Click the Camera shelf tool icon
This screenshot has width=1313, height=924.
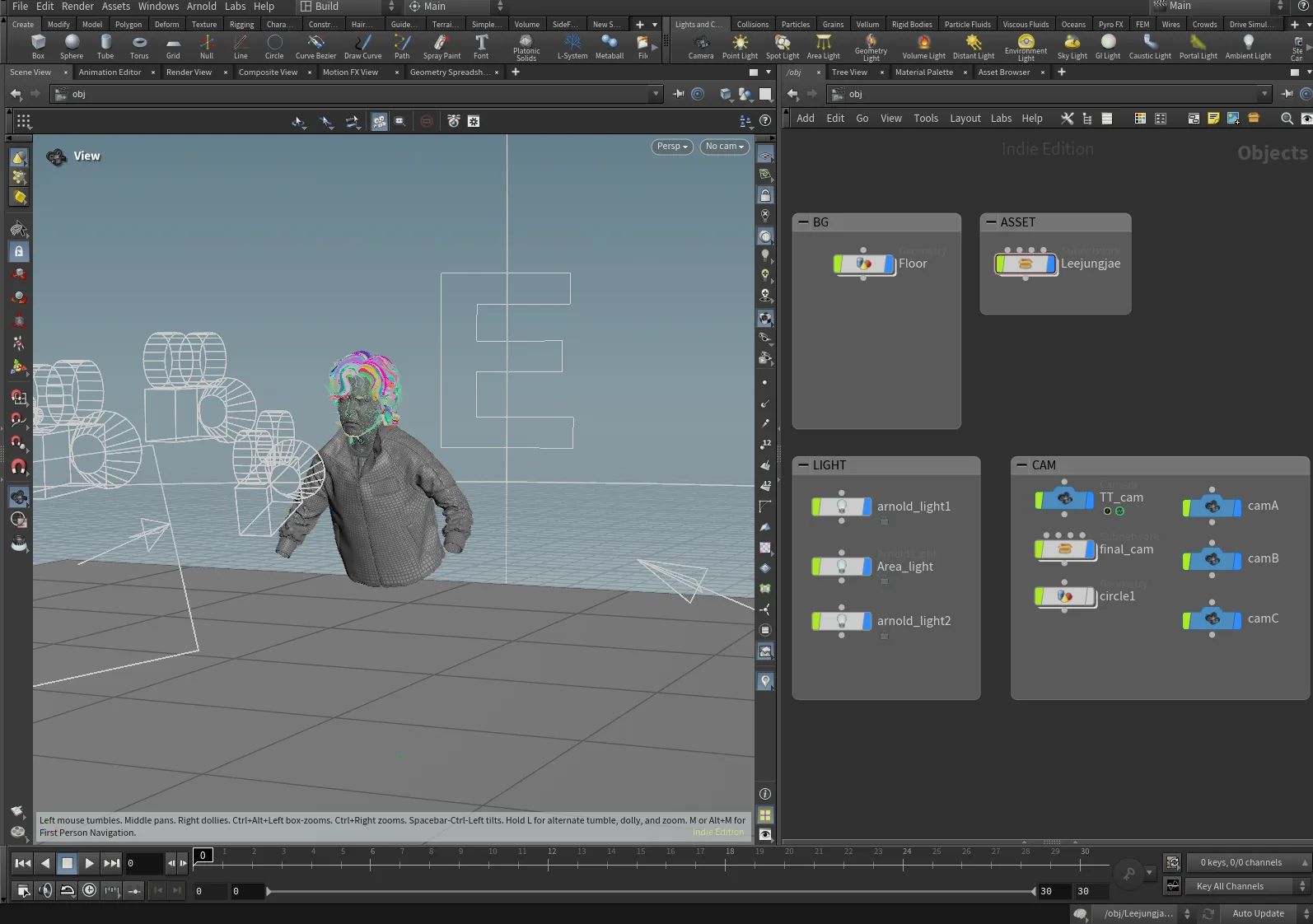point(701,46)
